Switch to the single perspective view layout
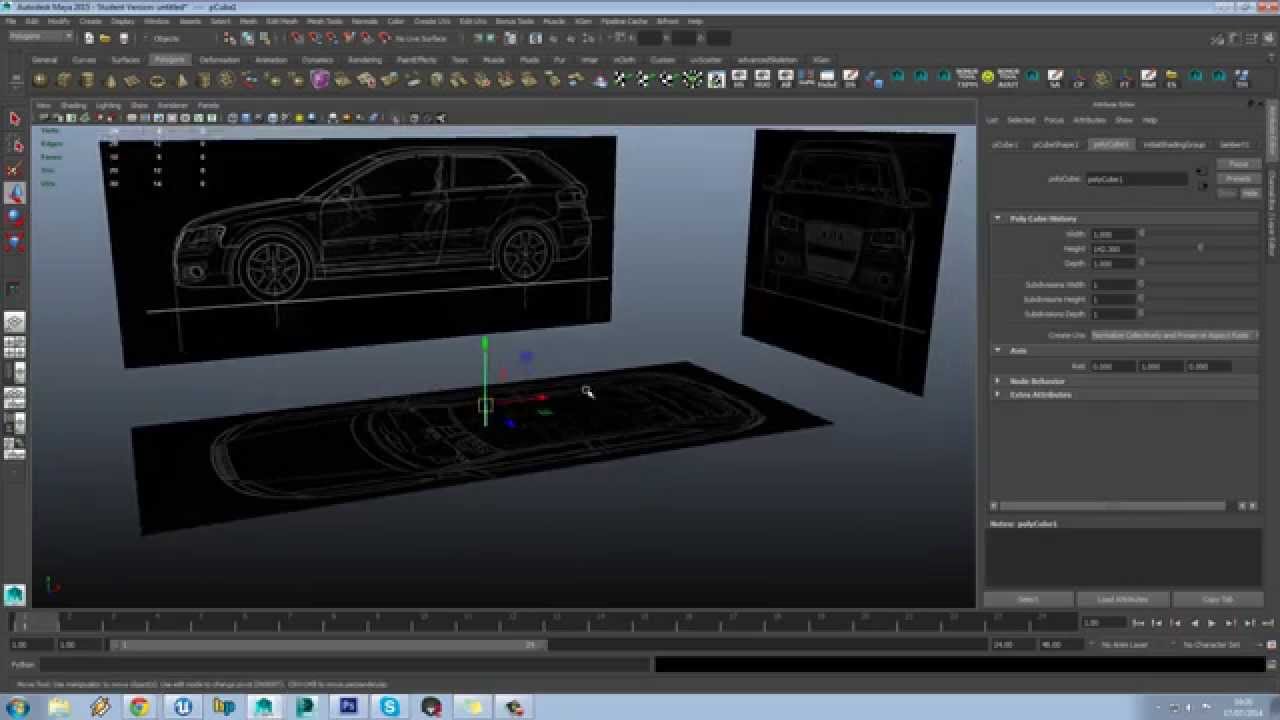This screenshot has height=720, width=1280. tap(14, 322)
